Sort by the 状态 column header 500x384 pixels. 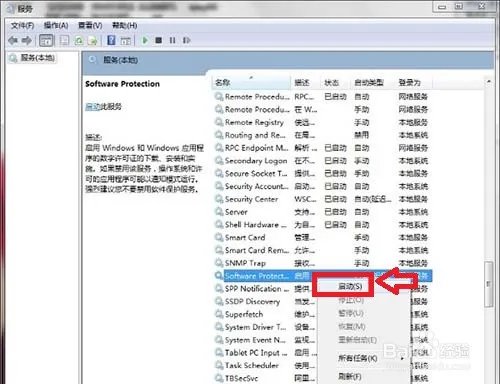point(335,82)
